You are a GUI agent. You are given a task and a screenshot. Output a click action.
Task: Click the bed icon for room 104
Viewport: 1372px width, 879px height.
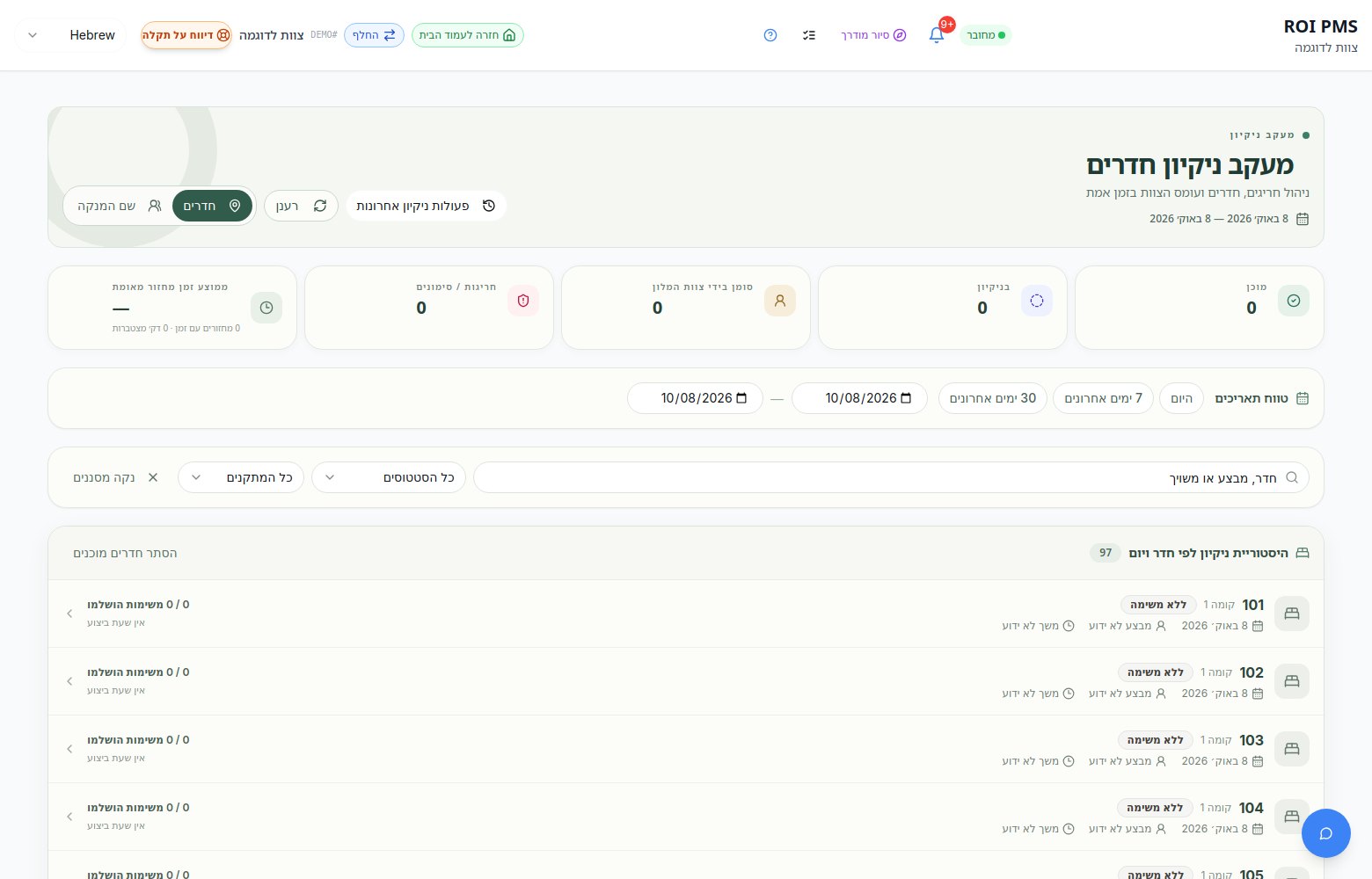coord(1292,817)
